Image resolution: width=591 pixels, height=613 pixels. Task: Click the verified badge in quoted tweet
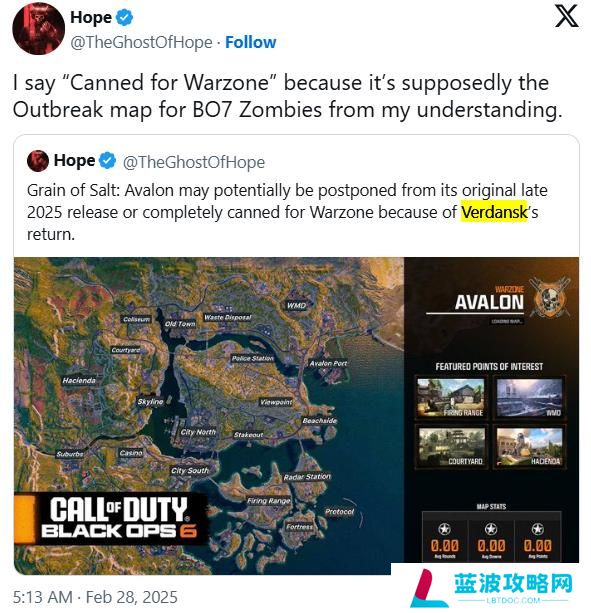click(108, 161)
